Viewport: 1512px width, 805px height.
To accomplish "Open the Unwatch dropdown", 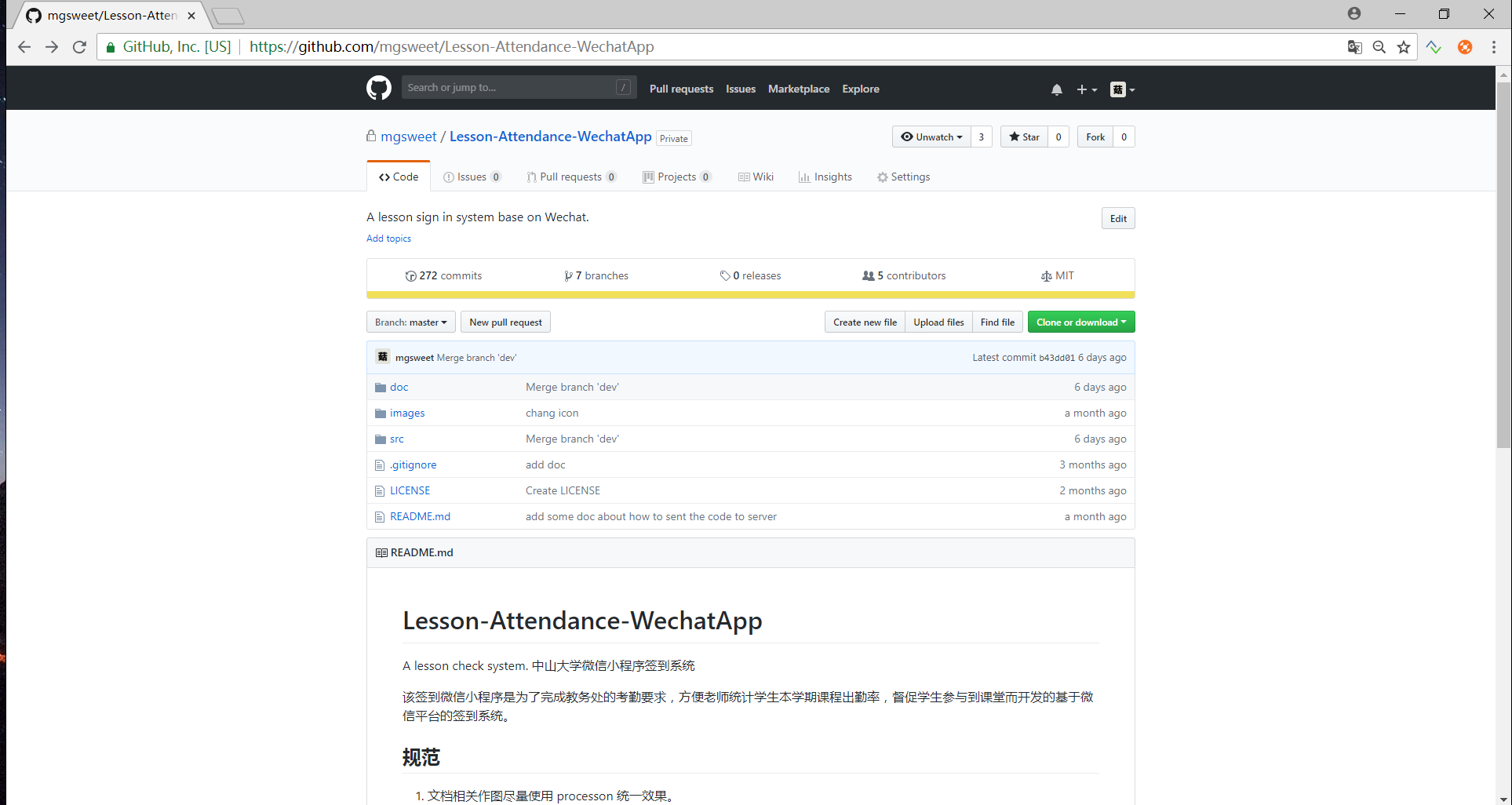I will tap(931, 137).
